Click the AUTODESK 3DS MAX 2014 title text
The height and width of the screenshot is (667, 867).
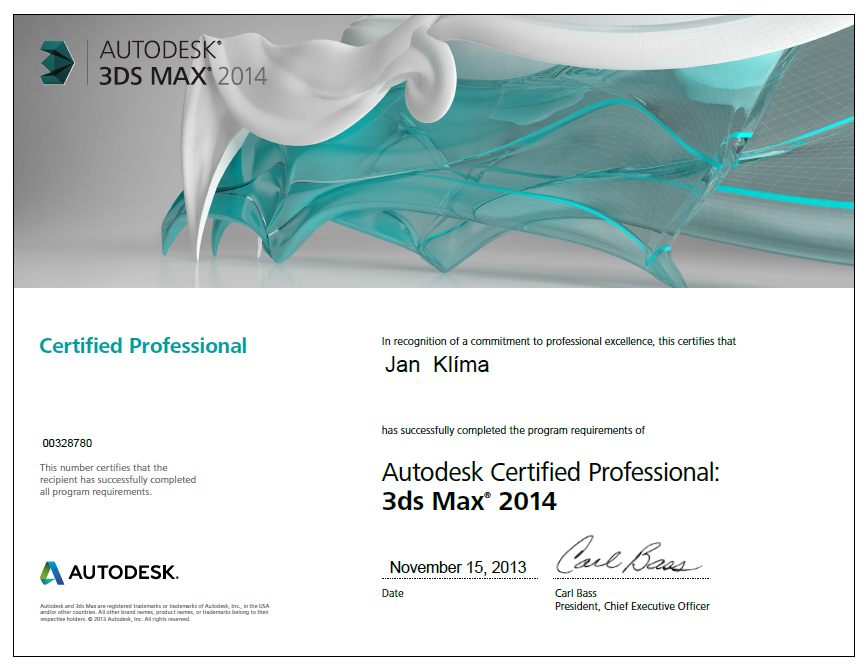183,62
